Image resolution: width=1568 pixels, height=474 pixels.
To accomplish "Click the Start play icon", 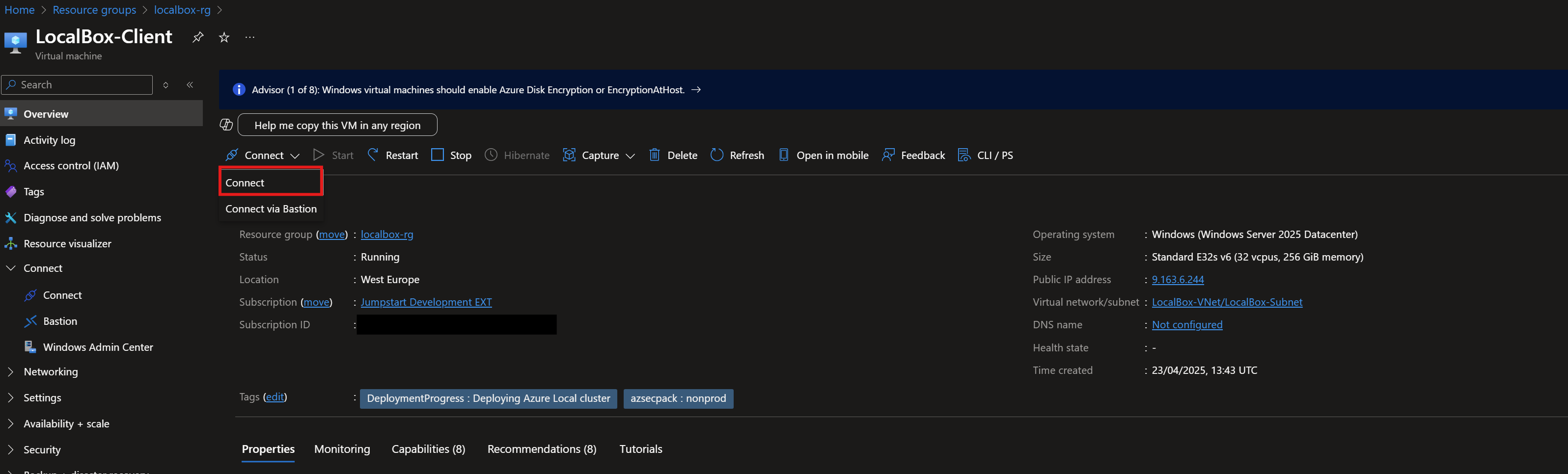I will point(318,155).
